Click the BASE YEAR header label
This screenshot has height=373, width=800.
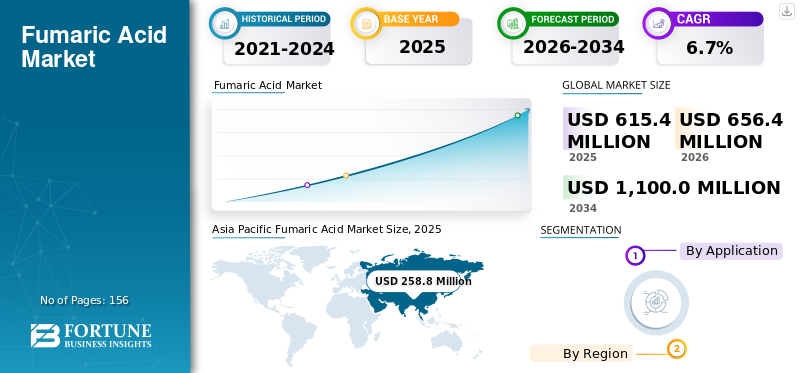click(x=411, y=19)
